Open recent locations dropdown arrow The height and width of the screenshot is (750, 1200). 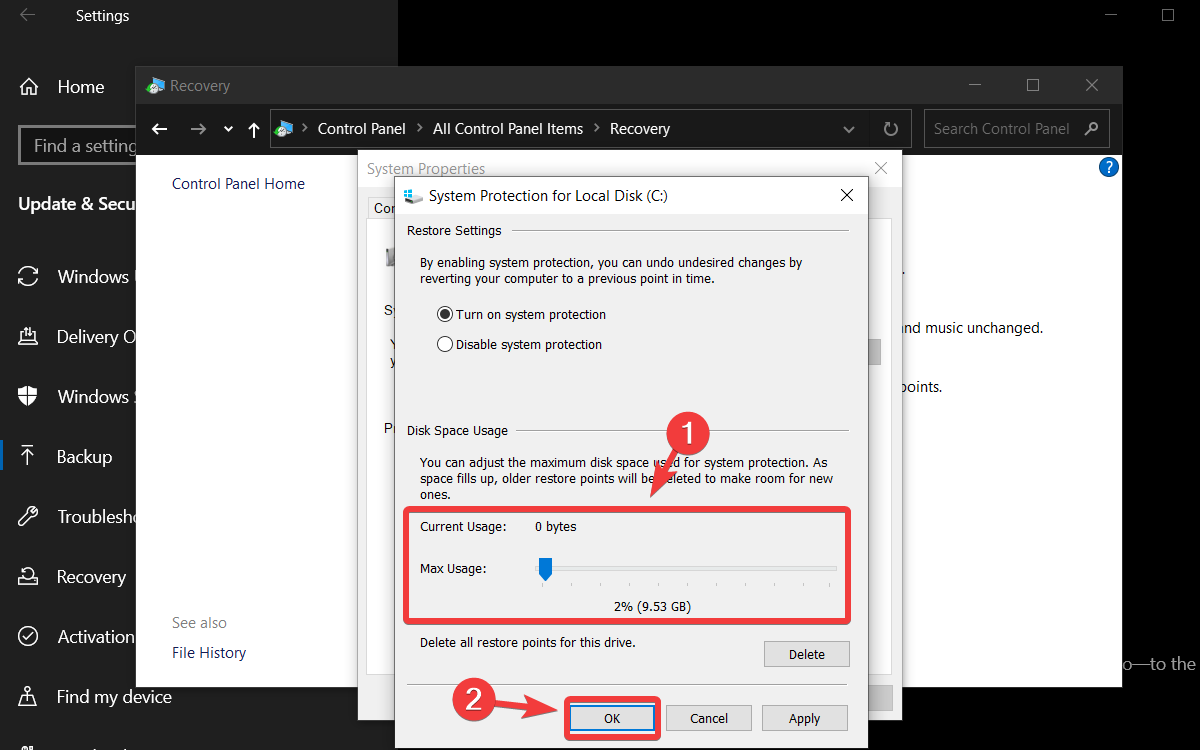point(228,129)
